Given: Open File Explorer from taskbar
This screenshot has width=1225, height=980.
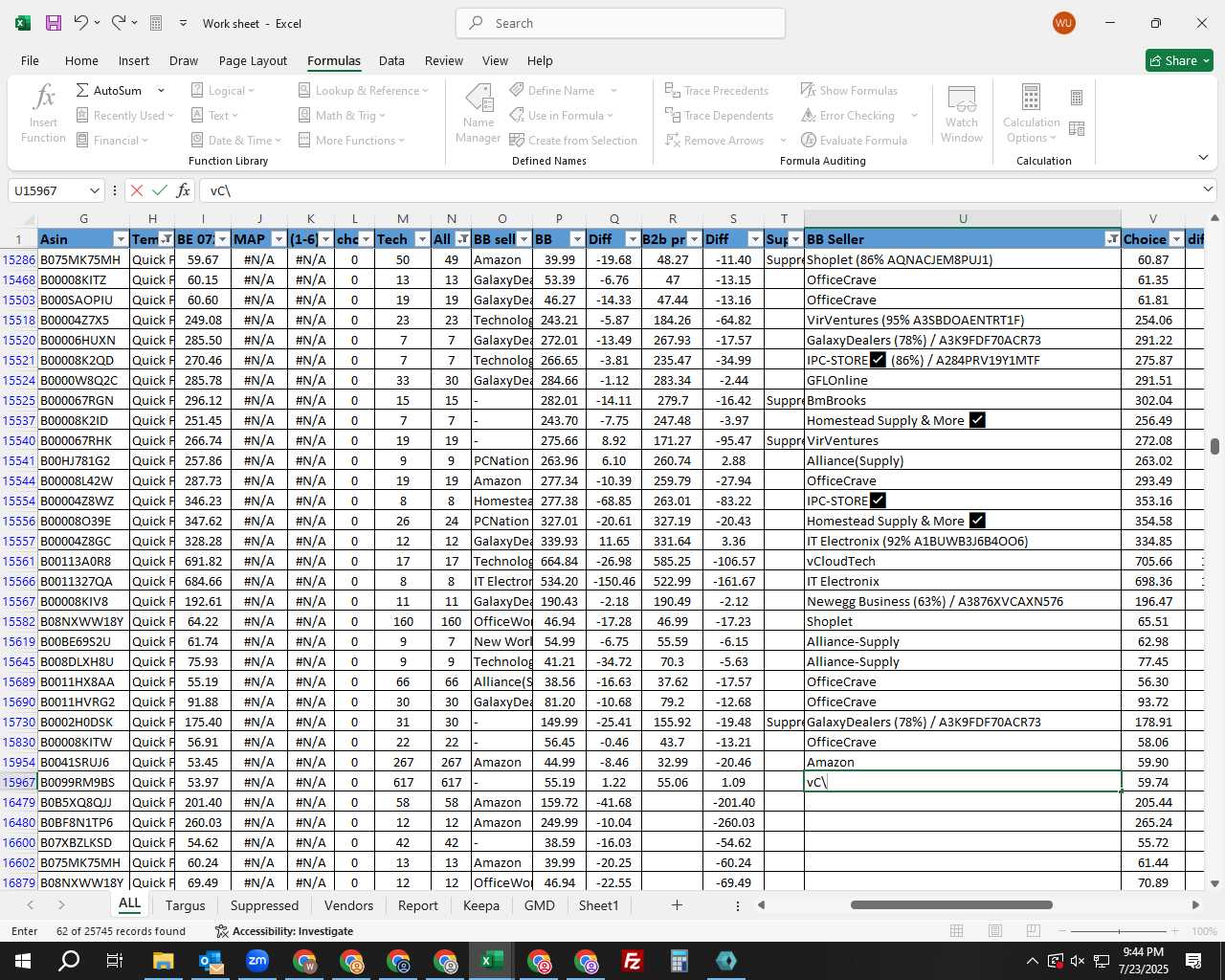Looking at the screenshot, I should pos(164,961).
